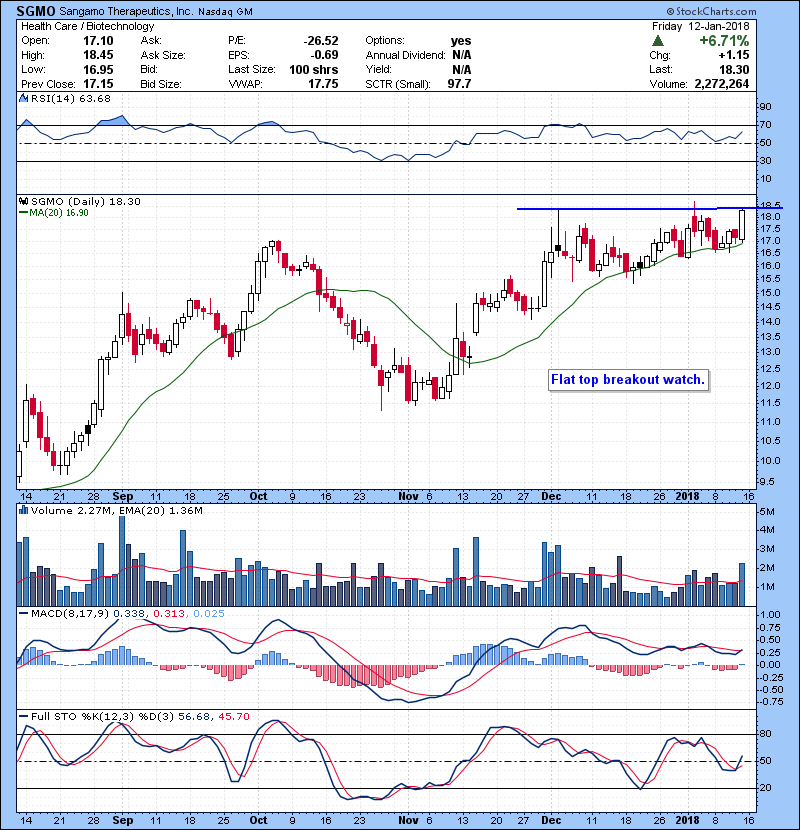Image resolution: width=800 pixels, height=830 pixels.
Task: Click the Full STO %D value 45.70
Action: point(233,716)
